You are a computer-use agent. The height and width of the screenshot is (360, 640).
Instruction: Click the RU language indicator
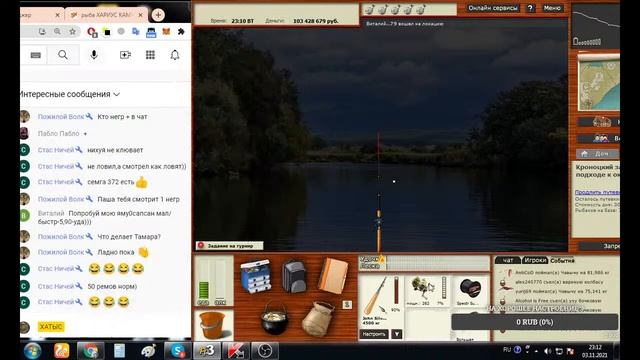pos(507,350)
